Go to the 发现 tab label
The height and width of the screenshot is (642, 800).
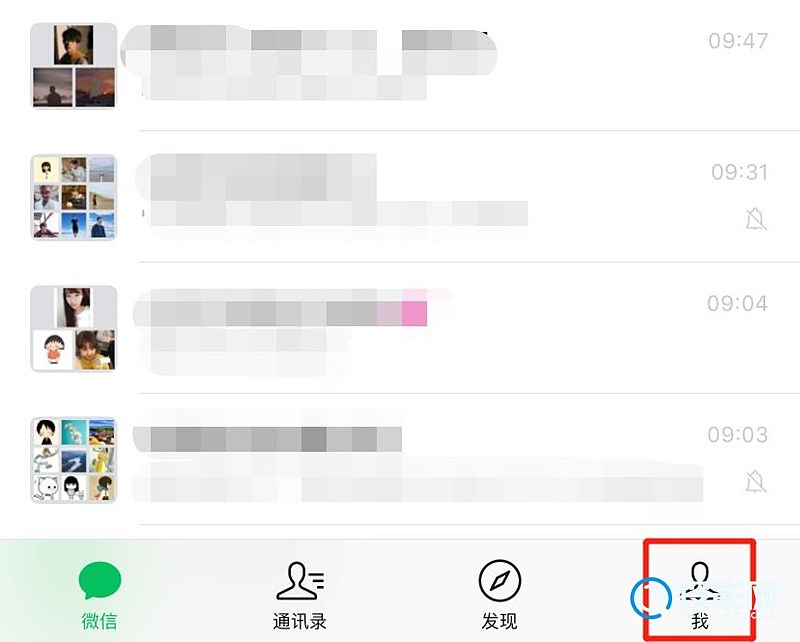499,621
